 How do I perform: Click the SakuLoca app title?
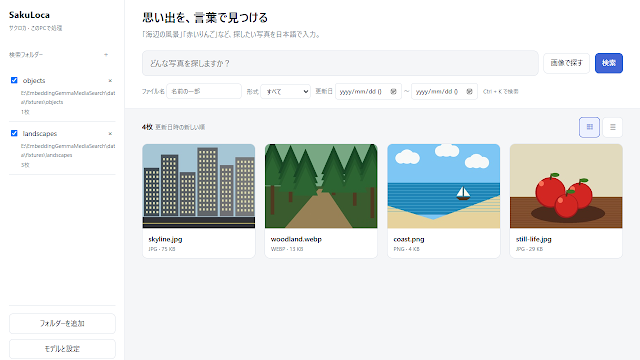(x=29, y=15)
